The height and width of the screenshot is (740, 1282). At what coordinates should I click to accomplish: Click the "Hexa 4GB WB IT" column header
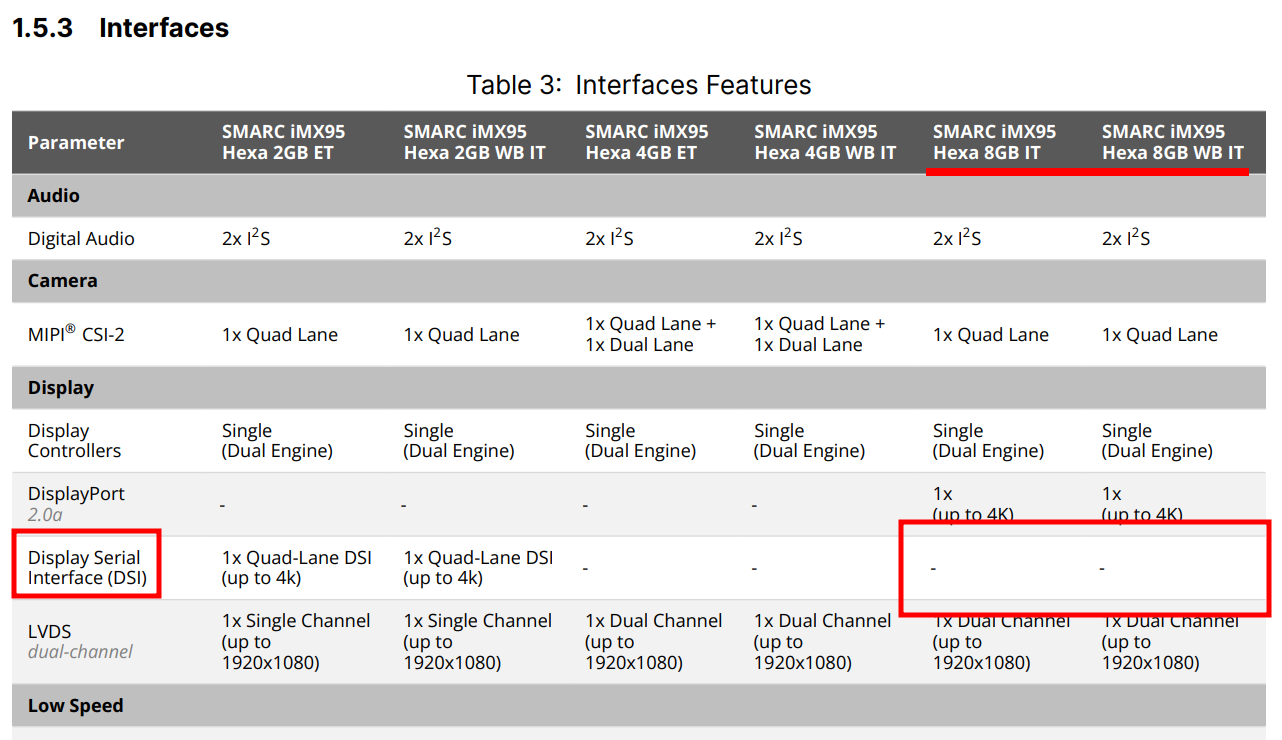pos(825,142)
